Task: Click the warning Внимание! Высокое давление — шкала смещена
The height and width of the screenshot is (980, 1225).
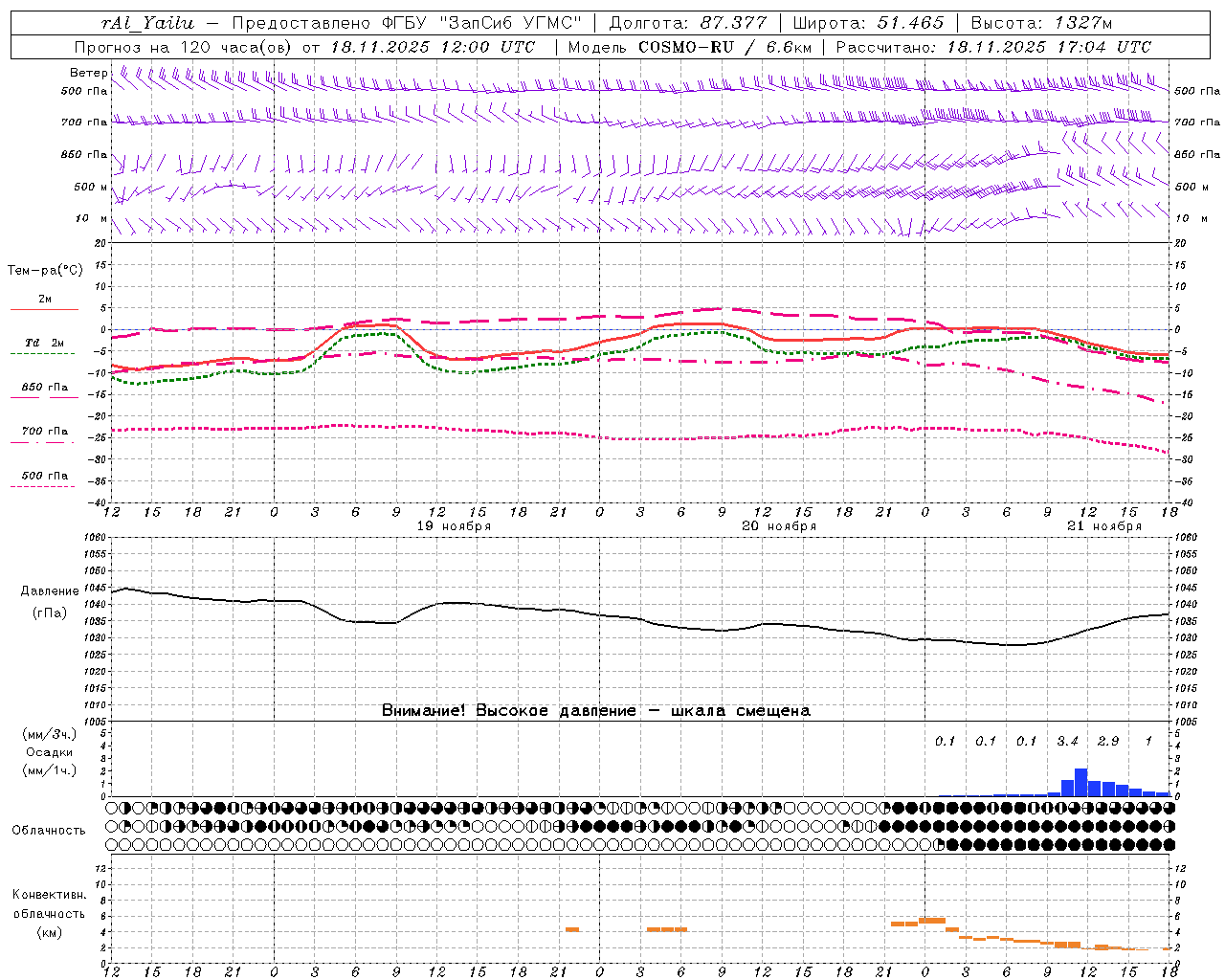Action: (596, 710)
